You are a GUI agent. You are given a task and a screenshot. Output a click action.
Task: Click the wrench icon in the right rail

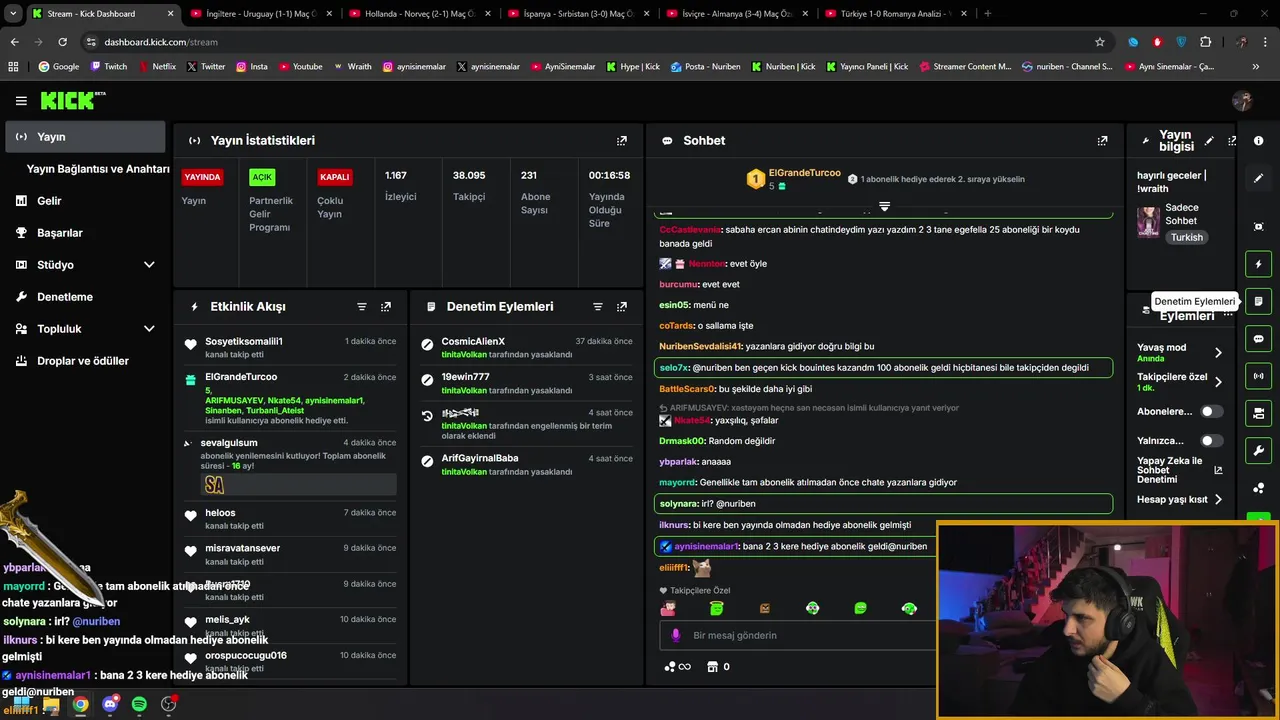click(1259, 450)
